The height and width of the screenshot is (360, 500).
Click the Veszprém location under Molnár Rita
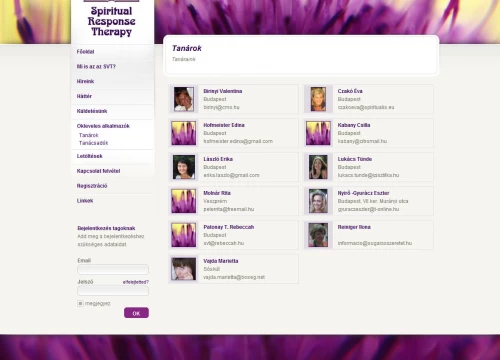pyautogui.click(x=215, y=201)
